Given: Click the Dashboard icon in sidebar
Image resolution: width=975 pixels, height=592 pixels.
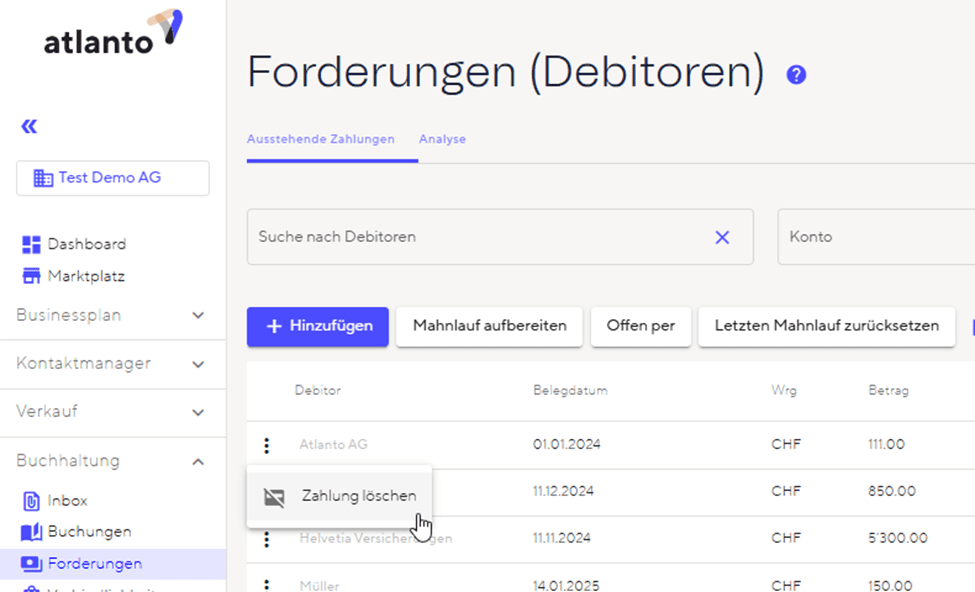Looking at the screenshot, I should (x=31, y=244).
